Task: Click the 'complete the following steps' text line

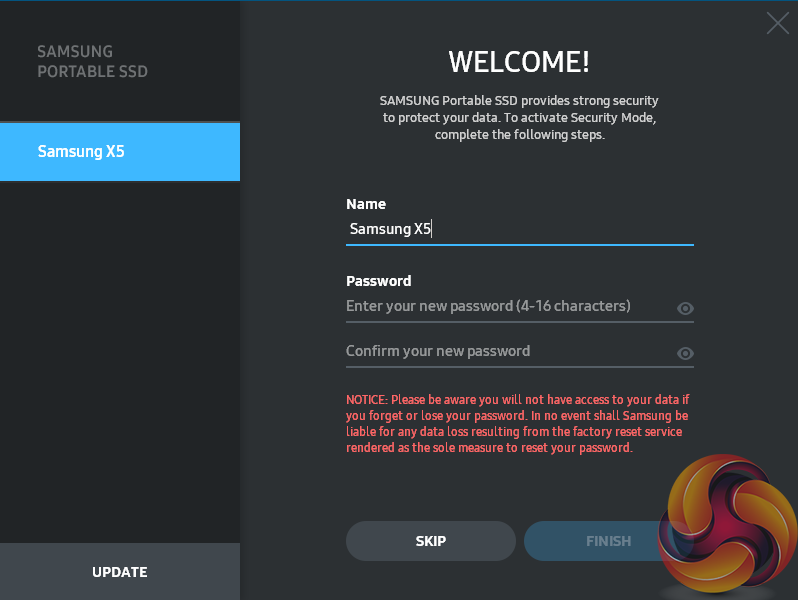Action: point(519,135)
